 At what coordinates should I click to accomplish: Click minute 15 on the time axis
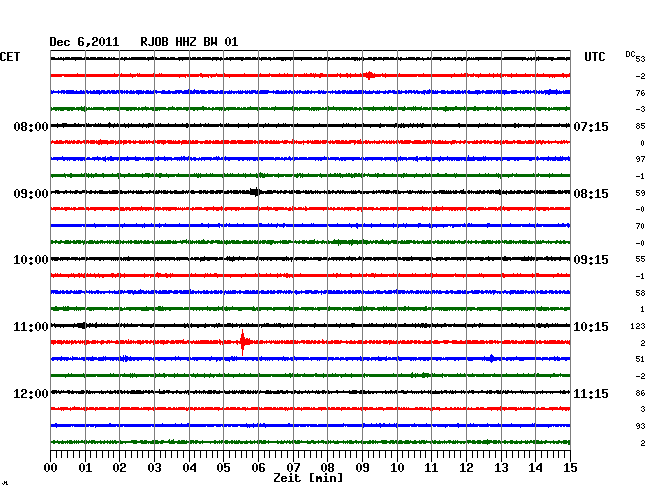point(570,468)
